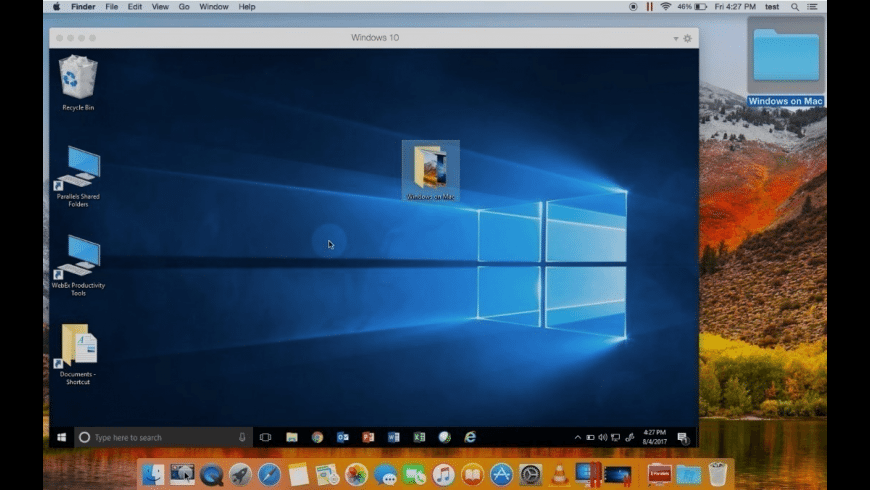Open Task View in the Windows taskbar
The width and height of the screenshot is (870, 490).
click(265, 437)
